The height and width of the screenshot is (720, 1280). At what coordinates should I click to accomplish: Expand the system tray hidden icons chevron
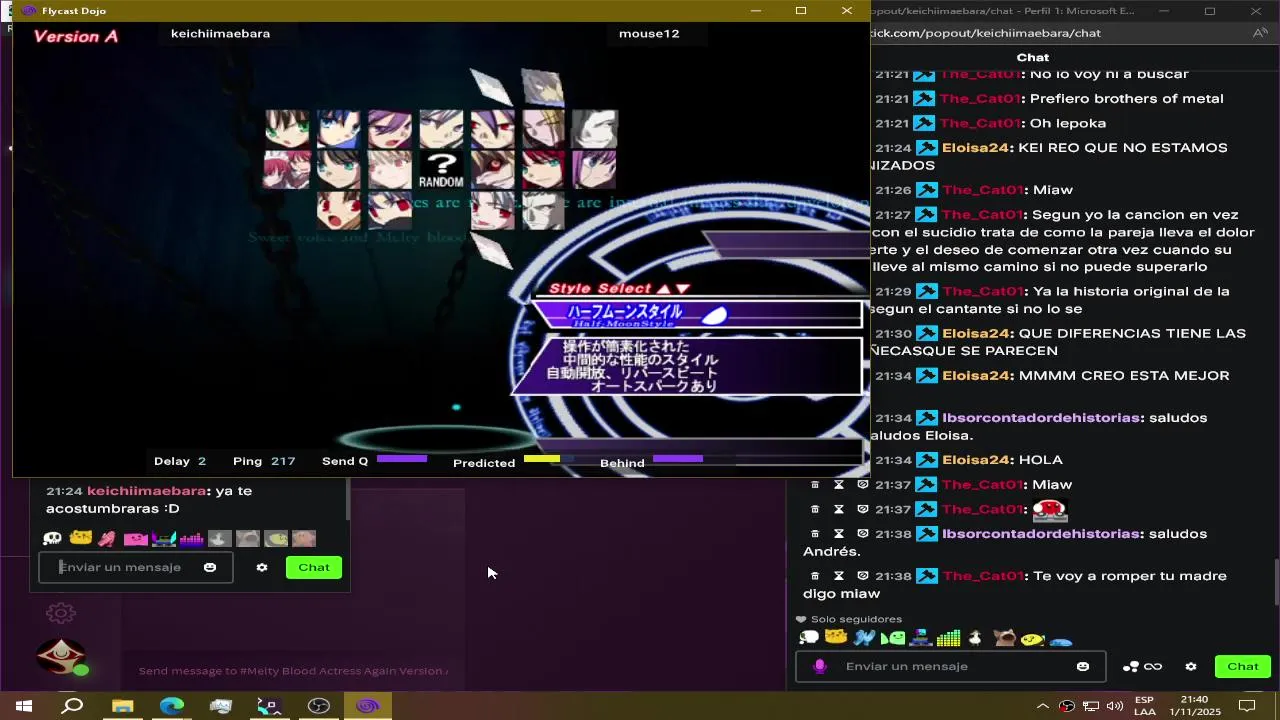tap(1044, 706)
